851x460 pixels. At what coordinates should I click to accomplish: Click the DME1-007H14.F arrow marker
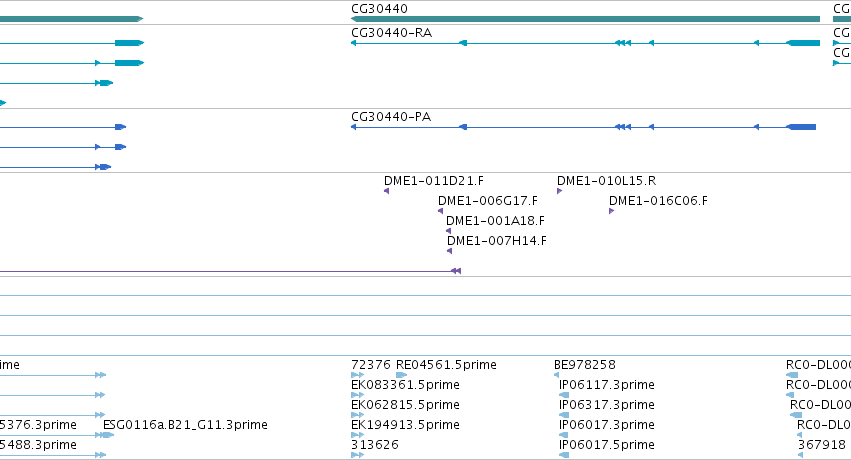click(449, 251)
